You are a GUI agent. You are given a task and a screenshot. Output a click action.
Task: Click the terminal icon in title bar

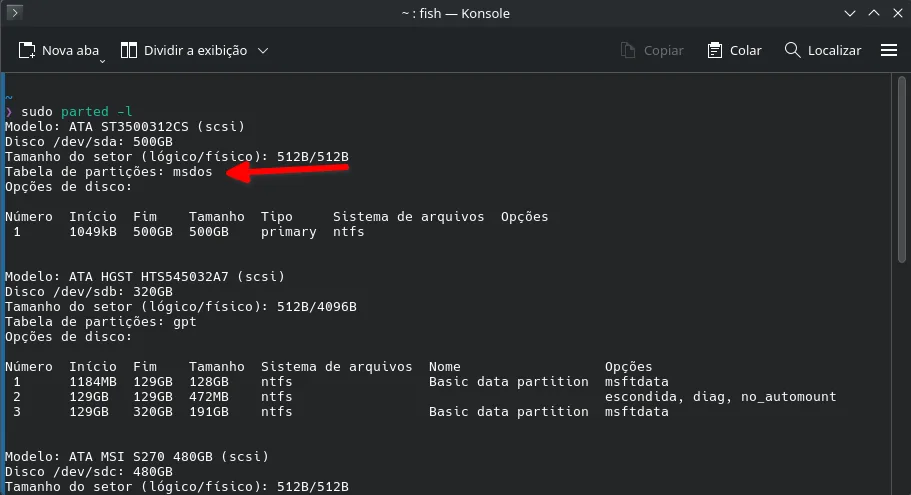pyautogui.click(x=15, y=12)
